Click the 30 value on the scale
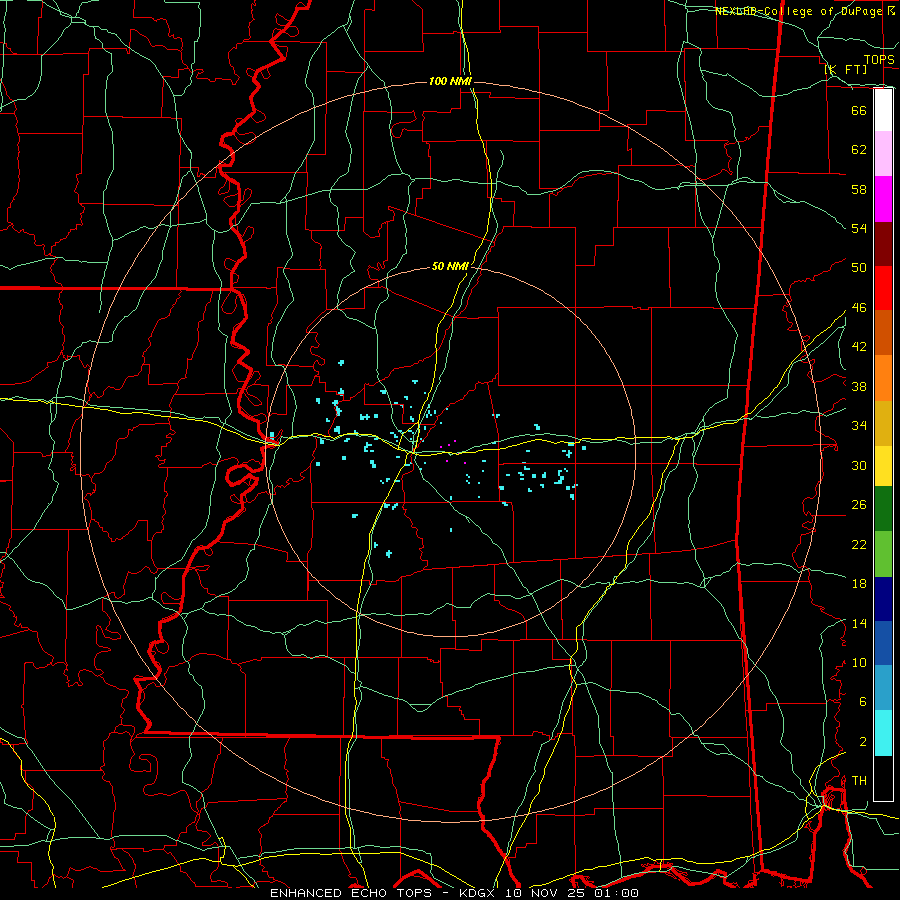Screen dimensions: 900x900 tap(859, 465)
